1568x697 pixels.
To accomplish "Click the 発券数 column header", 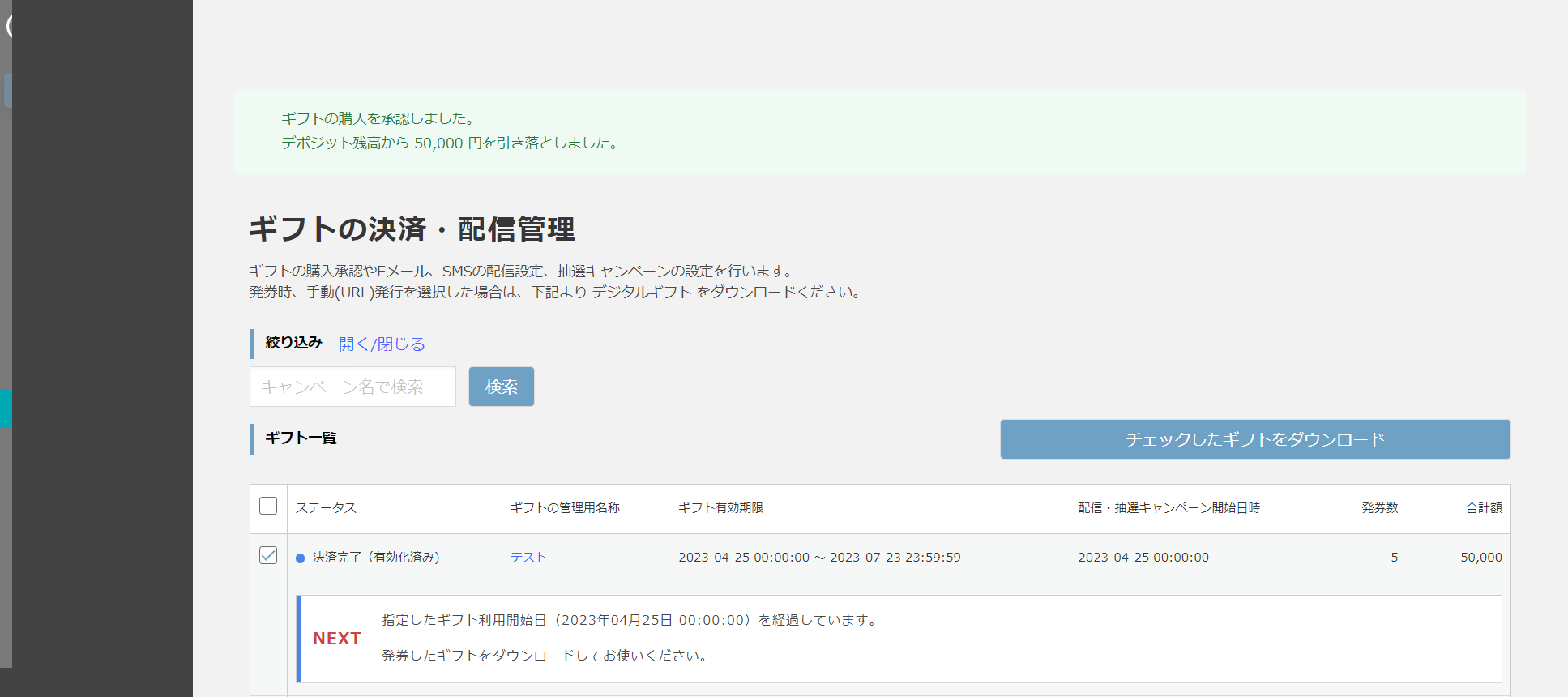I will (1379, 508).
